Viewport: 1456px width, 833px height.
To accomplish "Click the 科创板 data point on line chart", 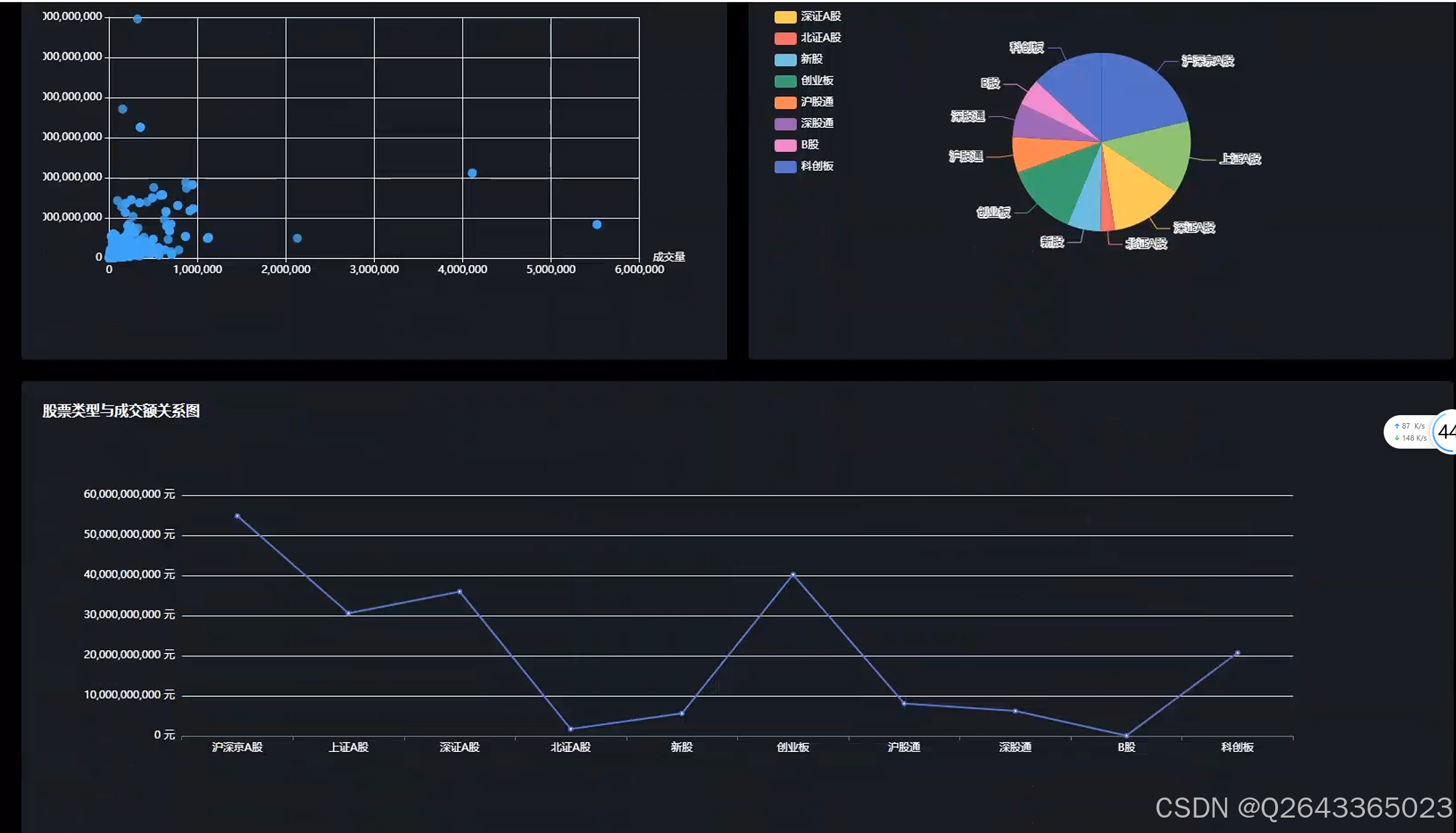I will (1238, 653).
